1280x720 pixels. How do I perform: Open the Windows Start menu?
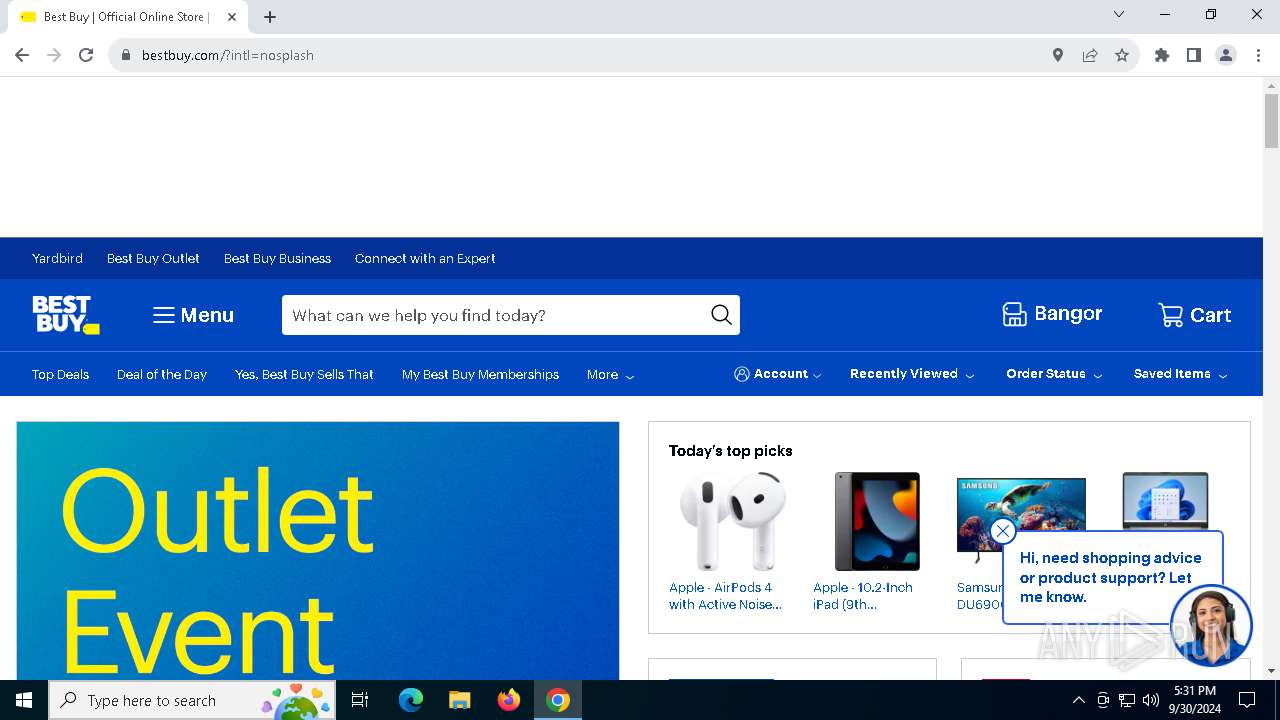click(x=24, y=700)
